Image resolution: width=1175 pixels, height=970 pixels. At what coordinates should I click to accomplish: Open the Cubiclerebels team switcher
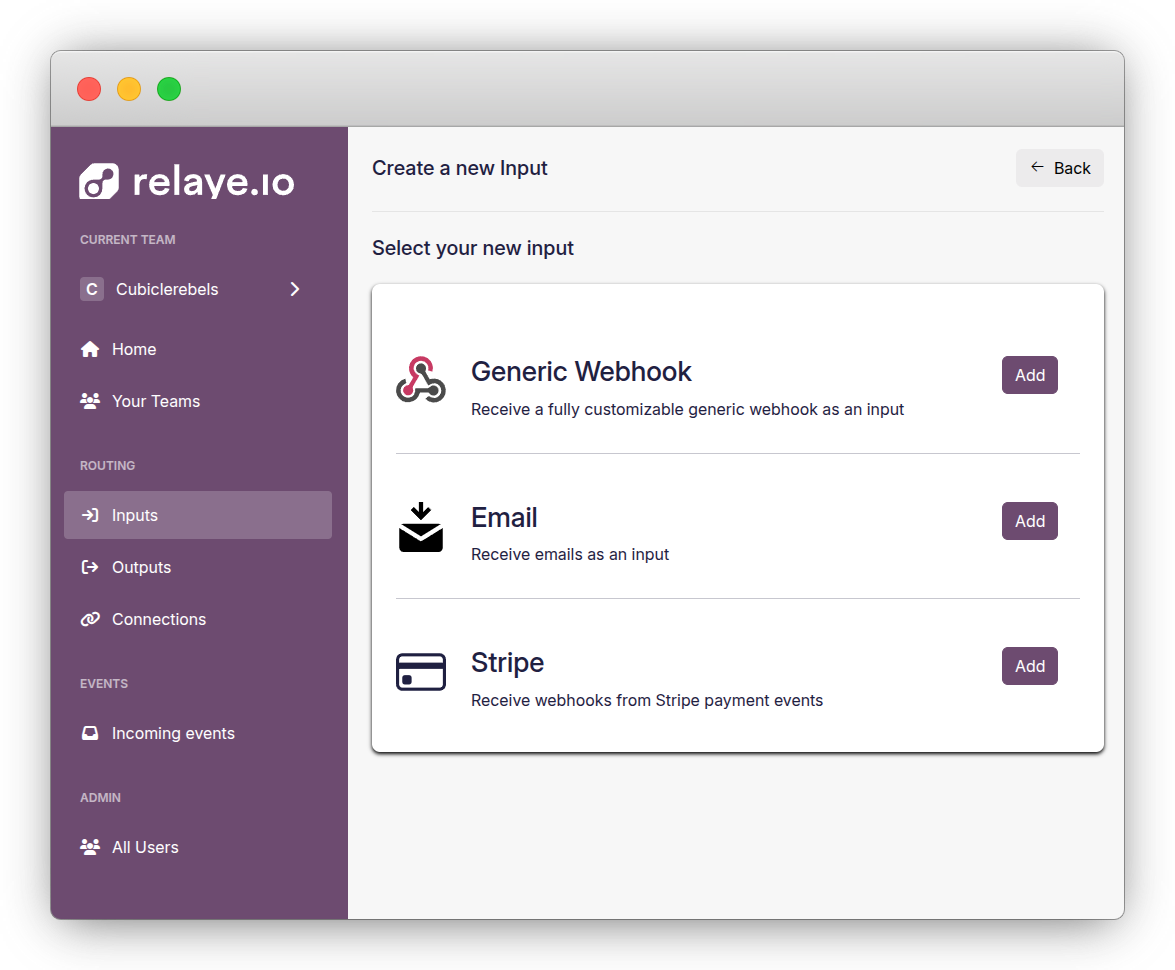click(167, 289)
